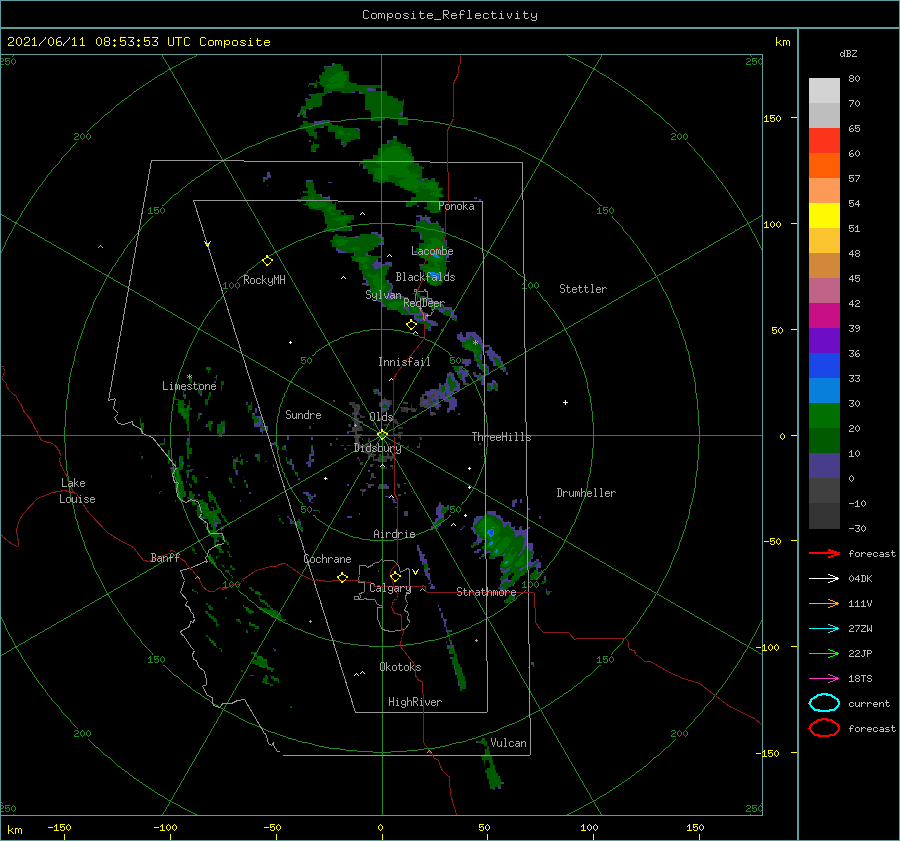Screen dimensions: 900x841
Task: Choose the green 22JP arrow symbol
Action: [x=824, y=653]
